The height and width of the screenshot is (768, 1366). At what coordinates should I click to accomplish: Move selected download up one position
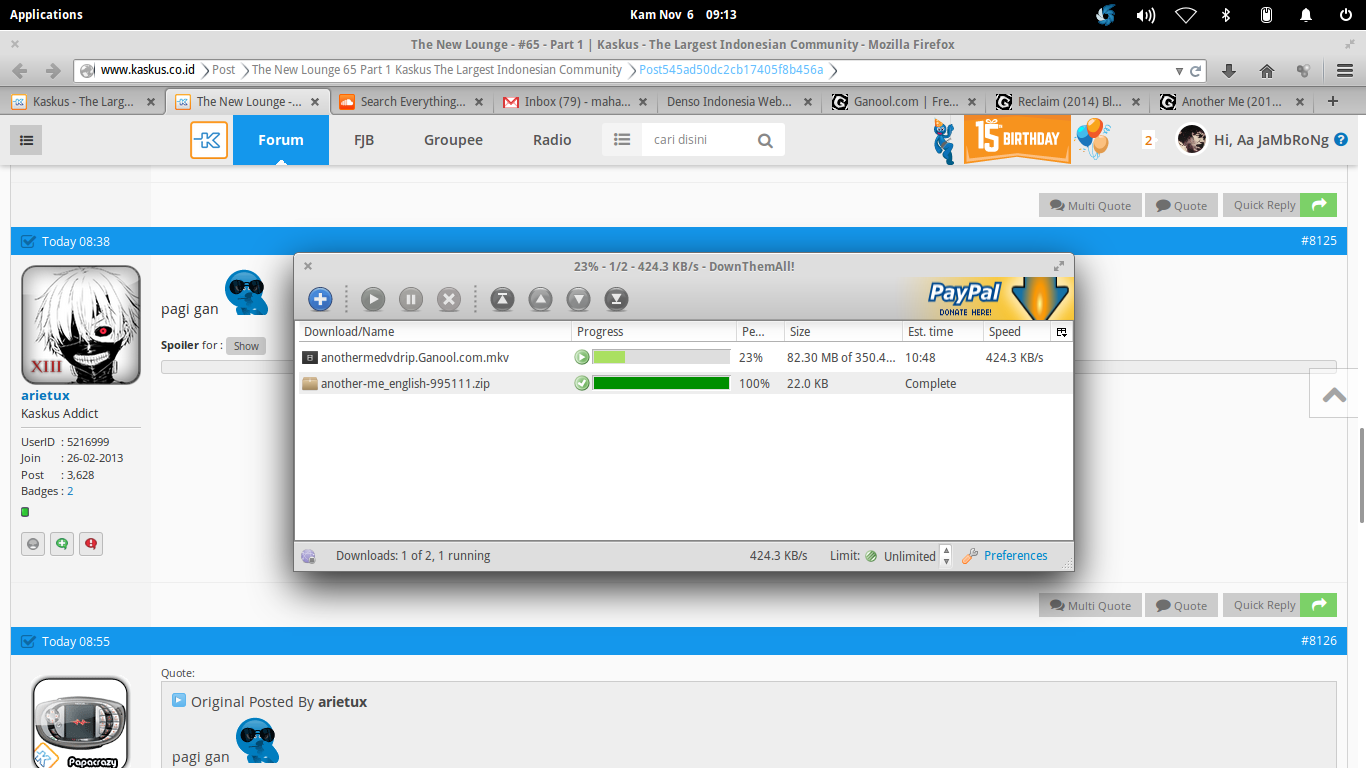point(540,299)
